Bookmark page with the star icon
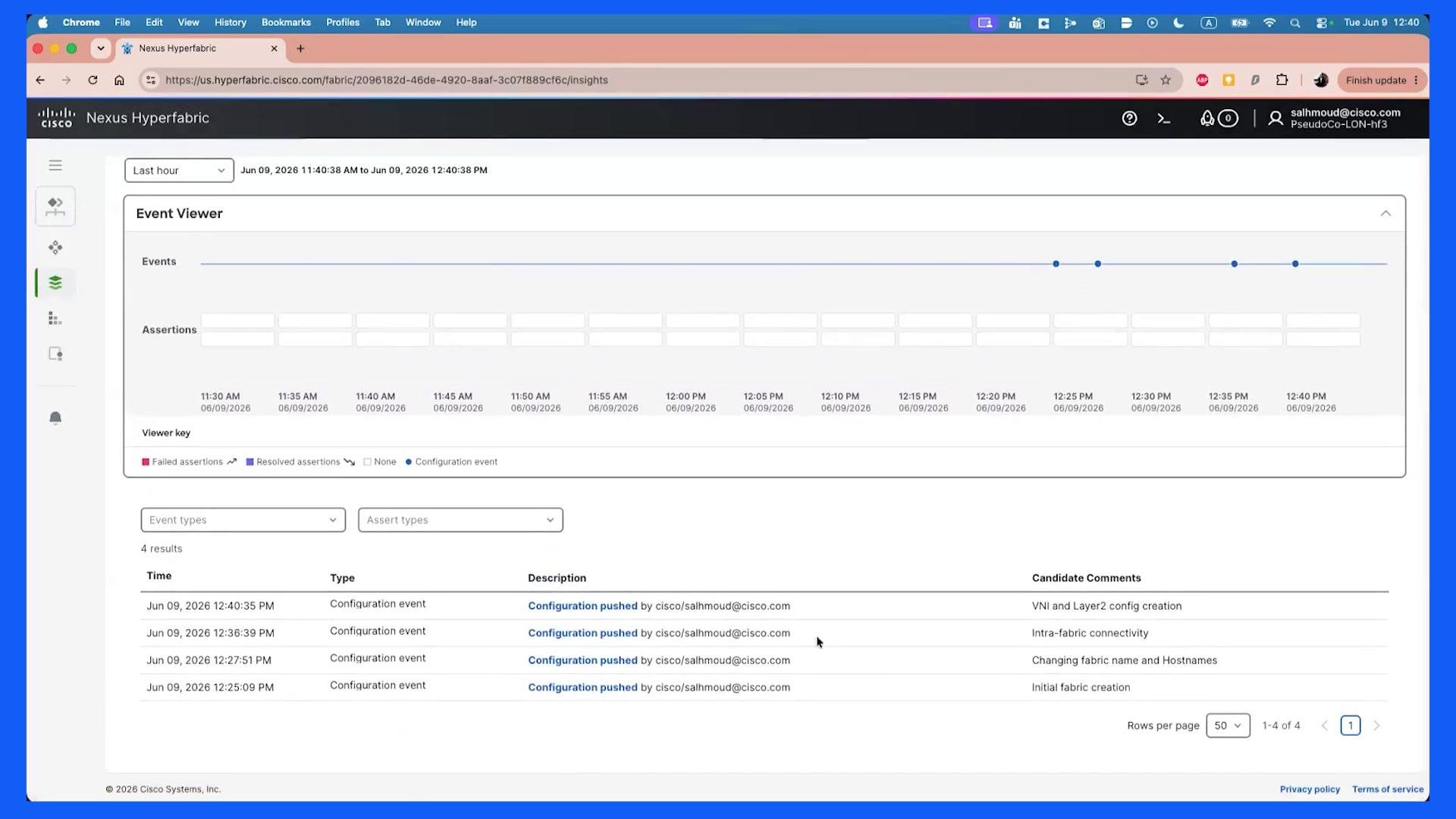This screenshot has width=1456, height=819. [x=1166, y=80]
